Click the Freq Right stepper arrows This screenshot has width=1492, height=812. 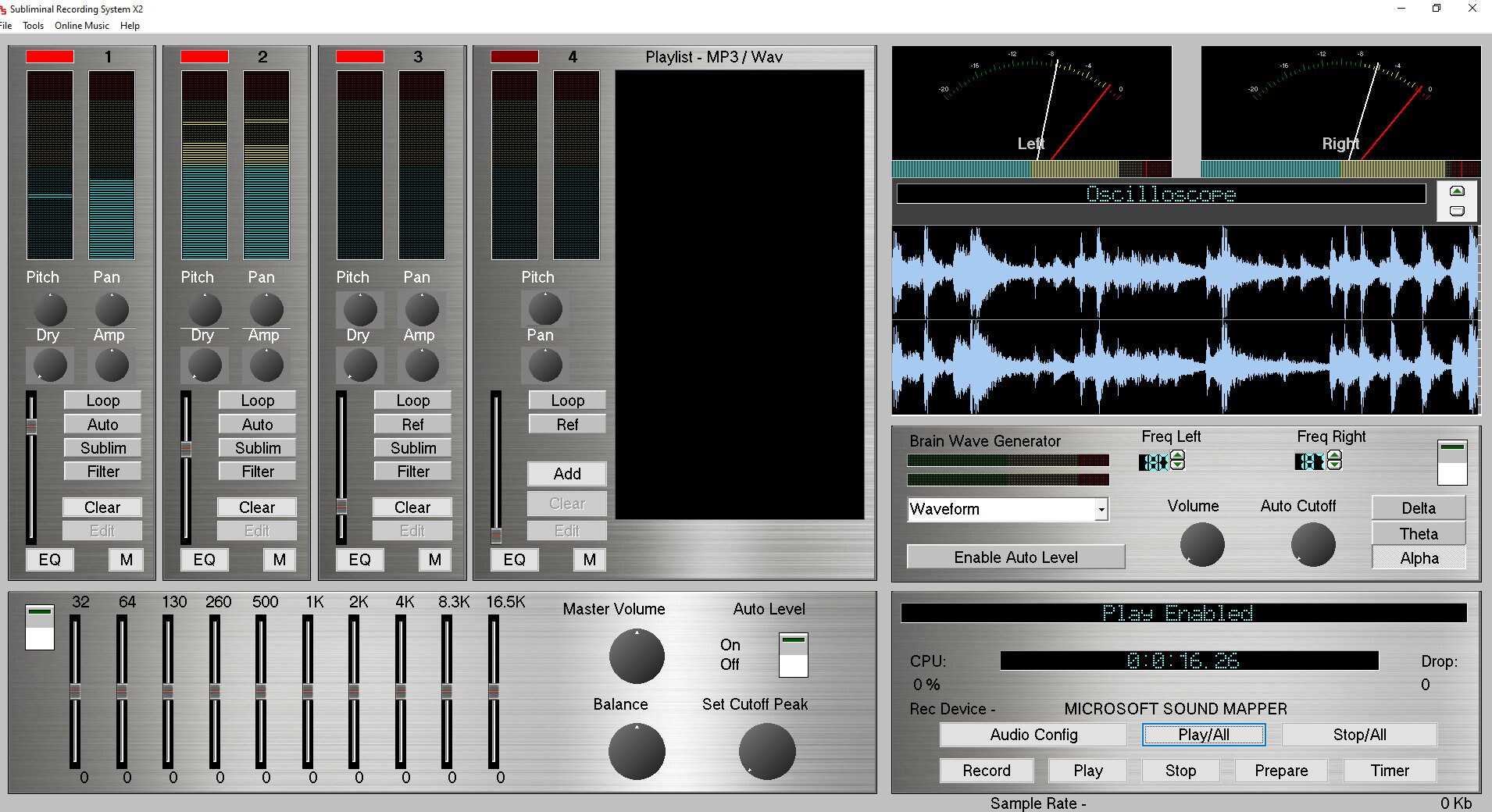click(x=1335, y=461)
